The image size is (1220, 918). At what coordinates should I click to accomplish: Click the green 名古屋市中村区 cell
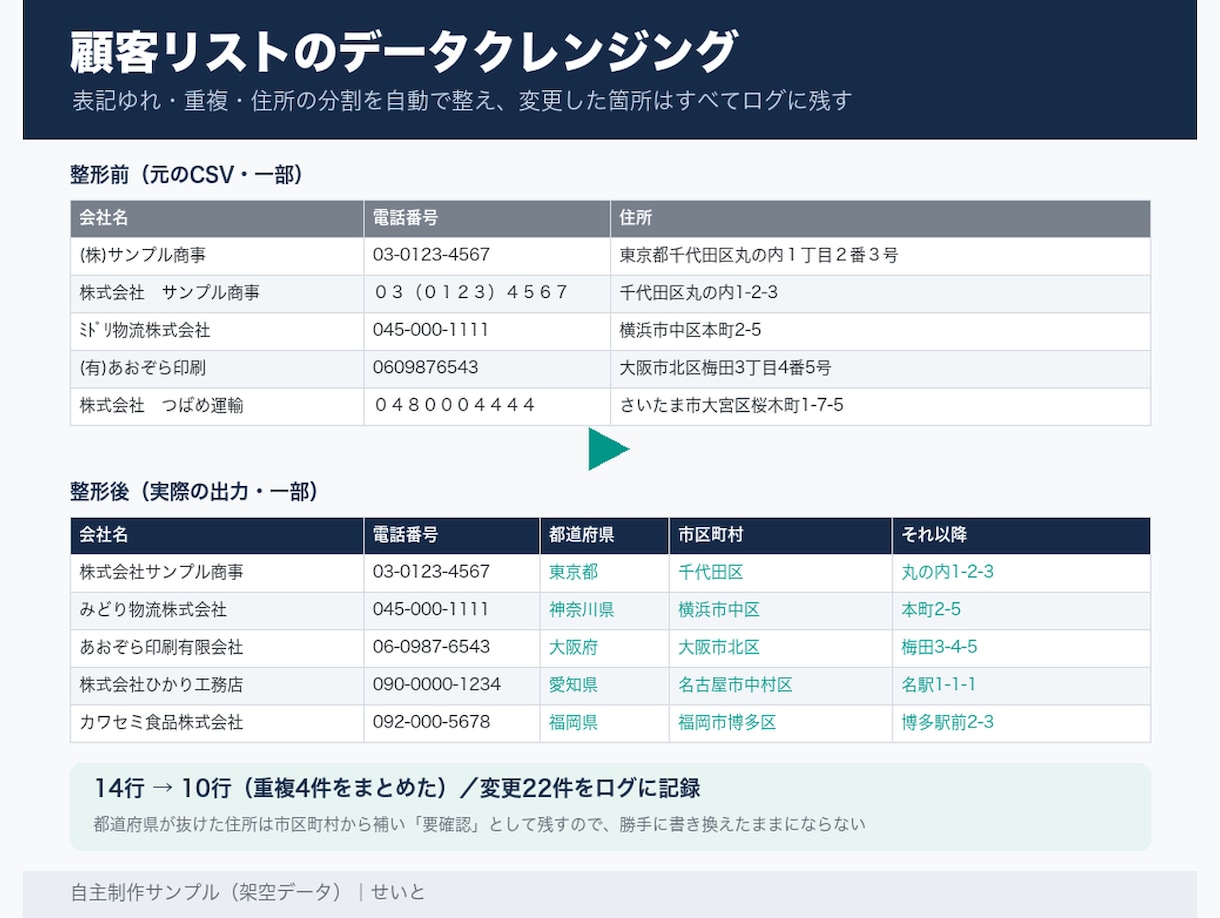pyautogui.click(x=781, y=685)
